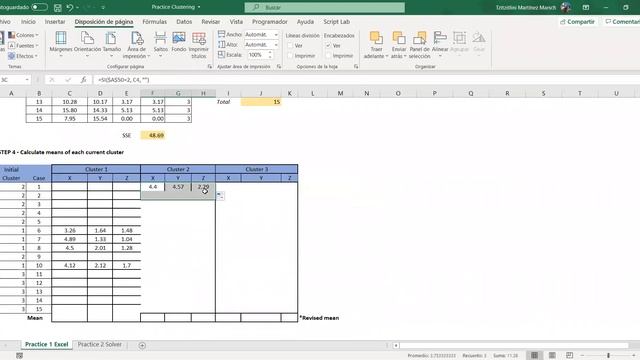Open the Programador tab
The height and width of the screenshot is (360, 640).
click(269, 22)
